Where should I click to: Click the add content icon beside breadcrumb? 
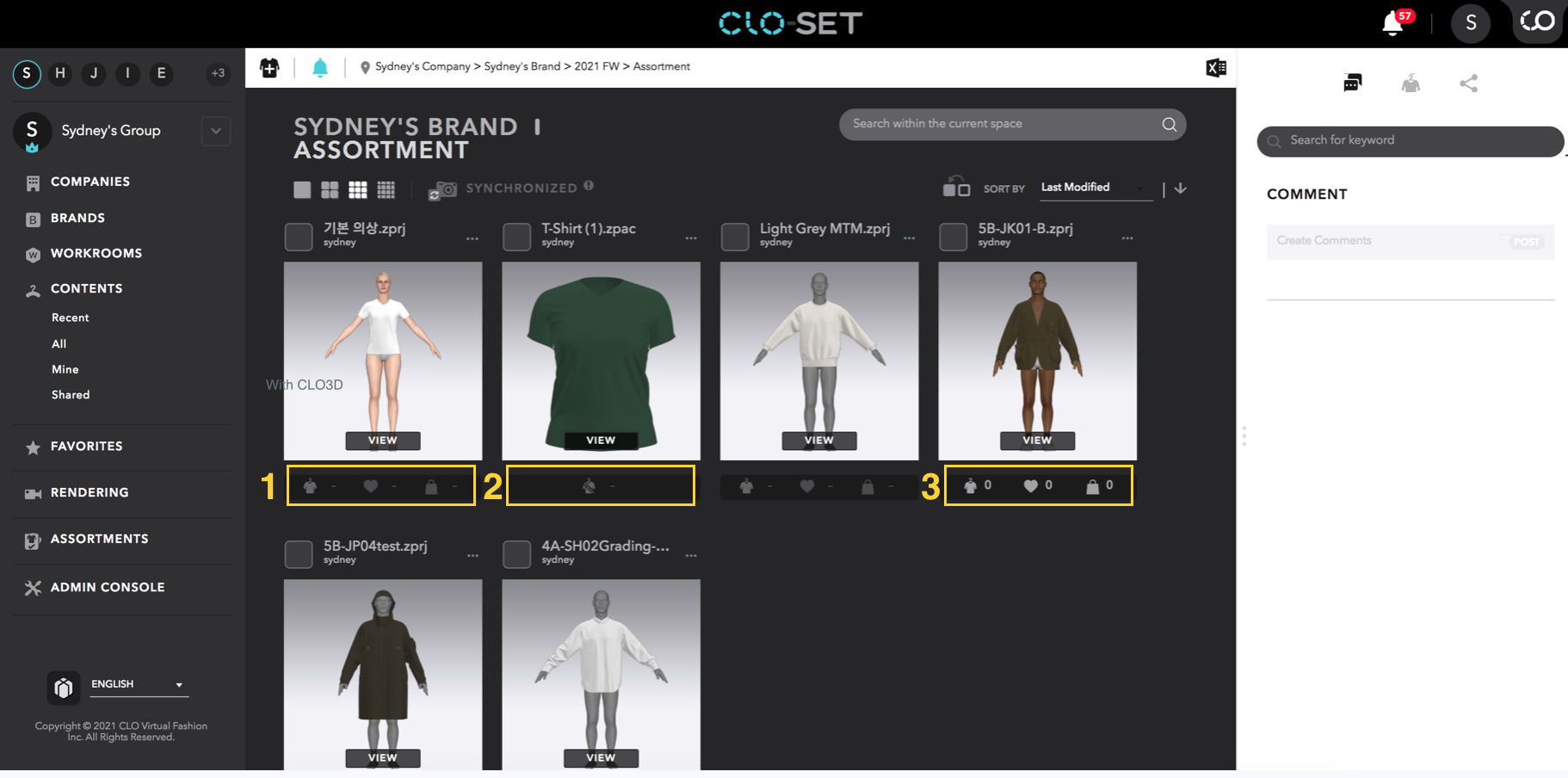pyautogui.click(x=269, y=67)
